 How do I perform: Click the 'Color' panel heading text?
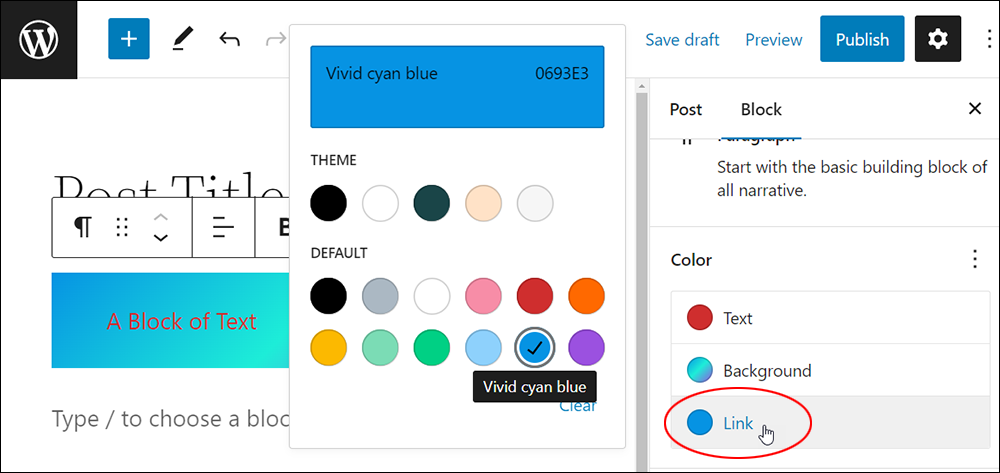[x=691, y=260]
